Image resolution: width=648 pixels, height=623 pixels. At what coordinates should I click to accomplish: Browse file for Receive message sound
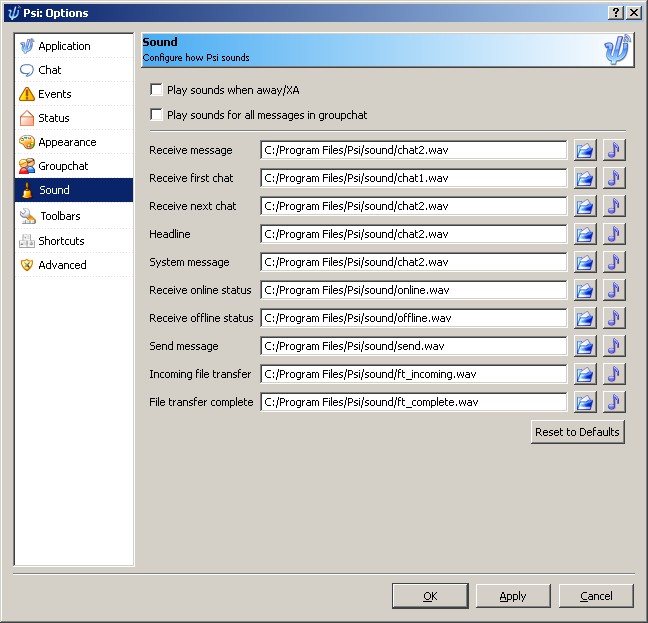[x=585, y=150]
